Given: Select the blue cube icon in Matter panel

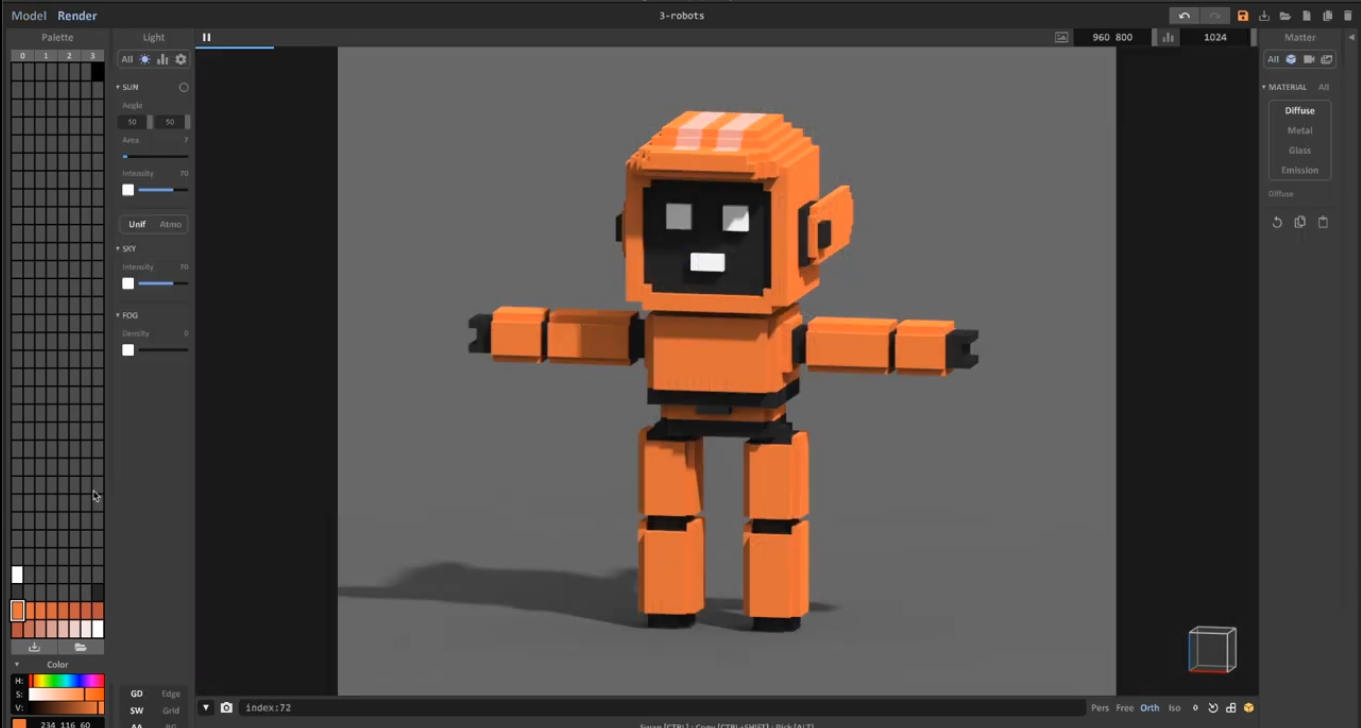Looking at the screenshot, I should [x=1291, y=59].
